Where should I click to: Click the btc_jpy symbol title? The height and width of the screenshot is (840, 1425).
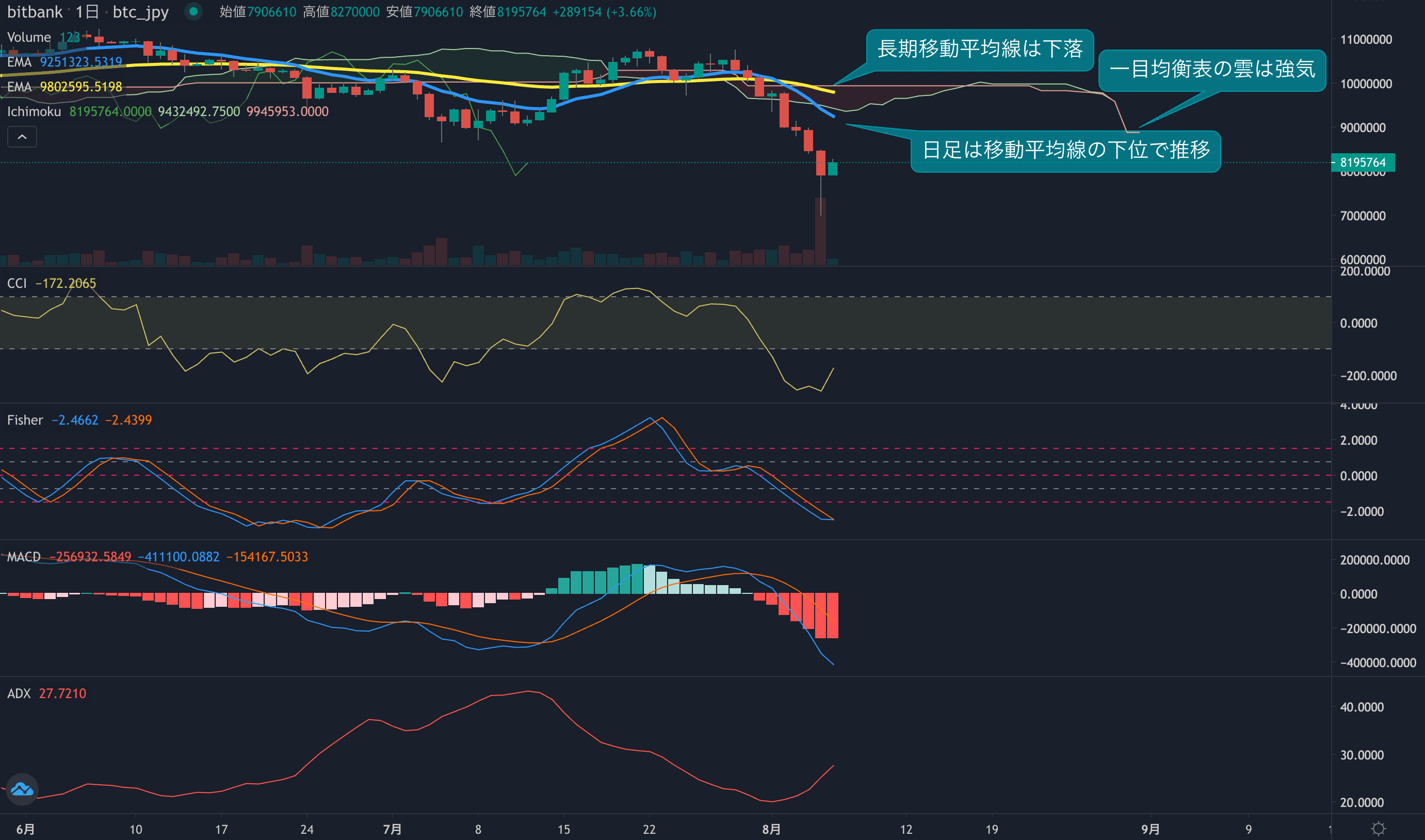[x=140, y=12]
